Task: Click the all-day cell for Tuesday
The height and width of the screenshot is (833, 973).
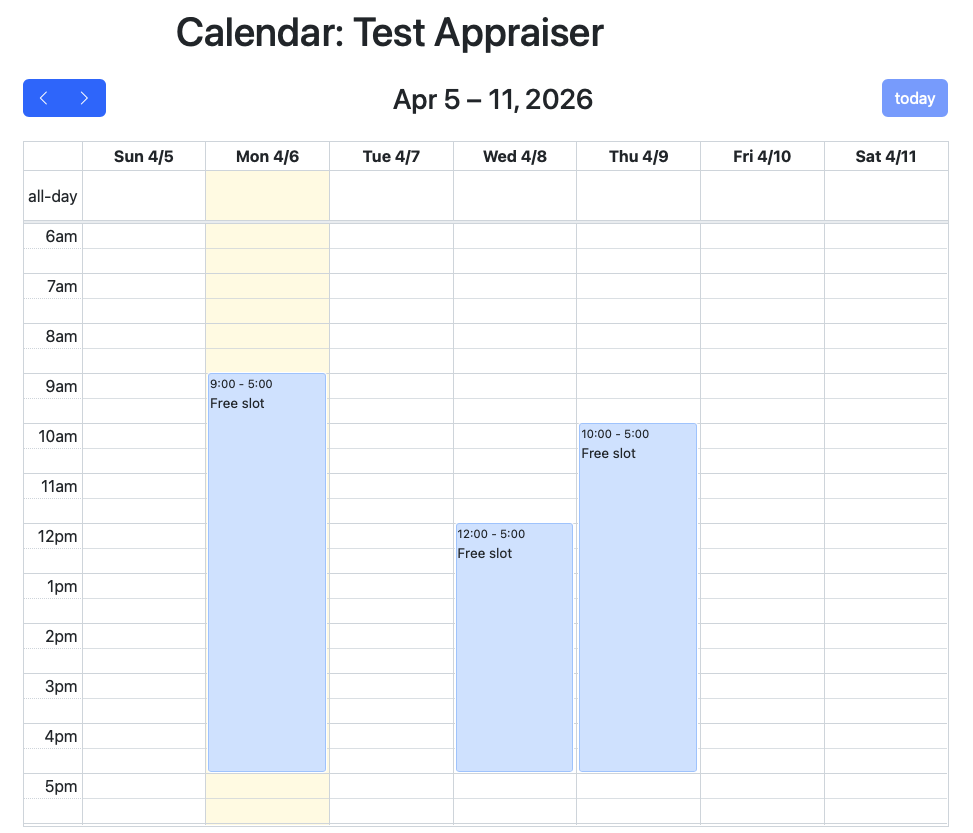Action: [x=391, y=196]
